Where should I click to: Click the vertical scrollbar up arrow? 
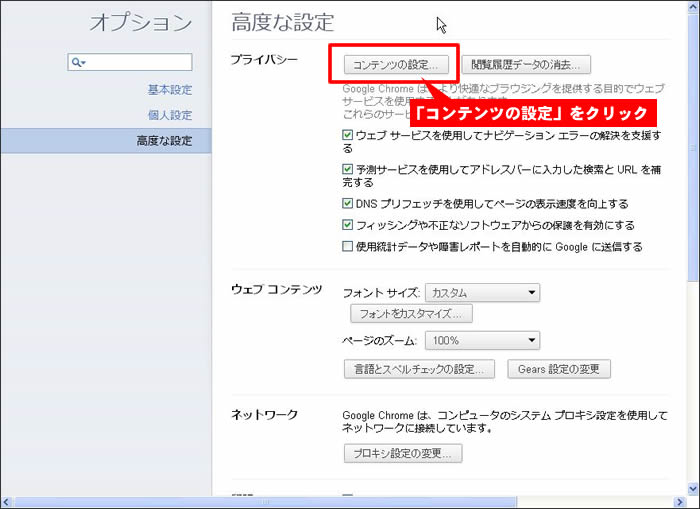pyautogui.click(x=693, y=6)
